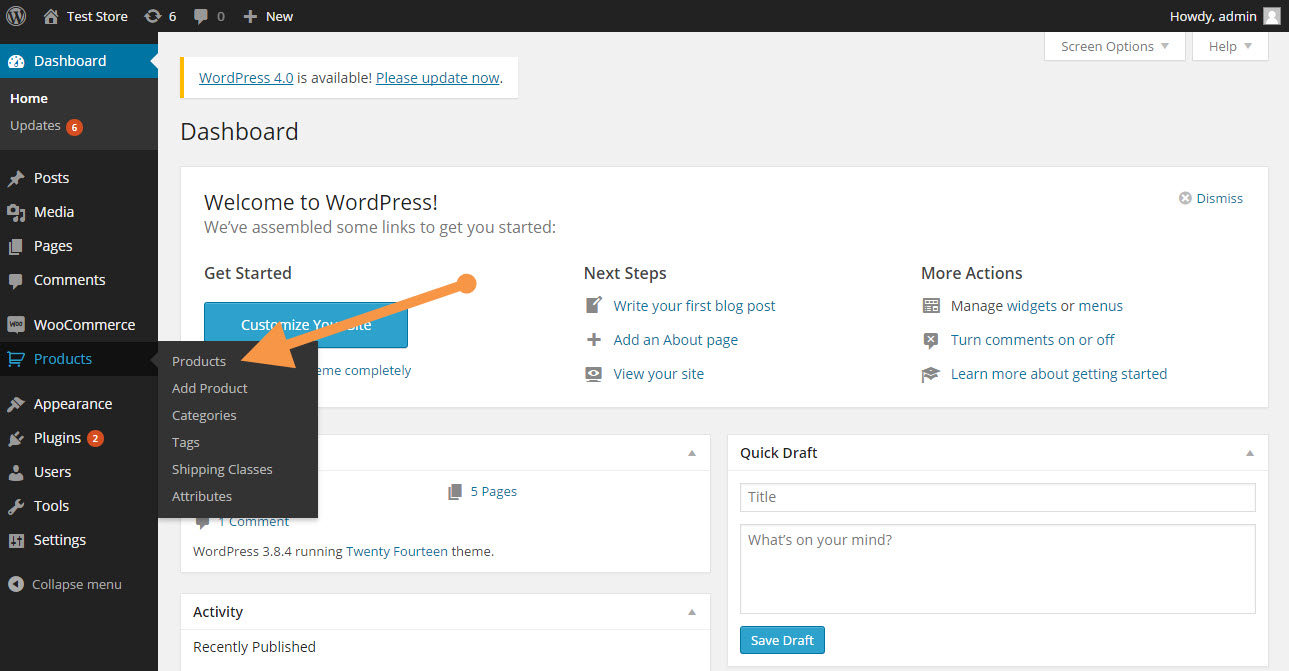
Task: Click the plus icon beside Add an About page
Action: [x=594, y=339]
